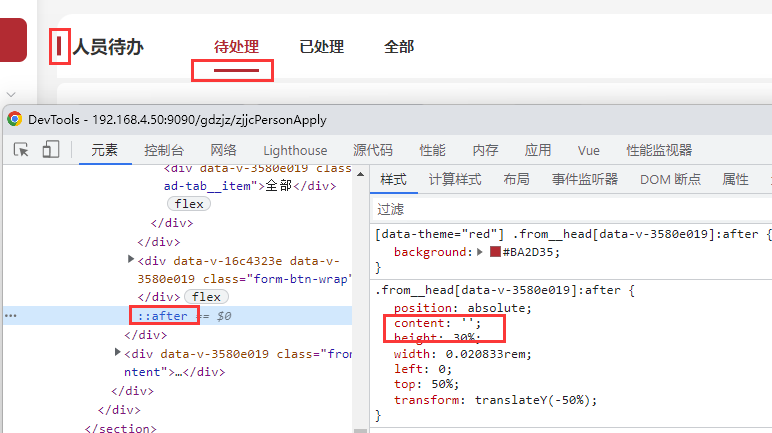Expand the form-btn-wrap div node
Image resolution: width=772 pixels, height=433 pixels.
[131, 259]
